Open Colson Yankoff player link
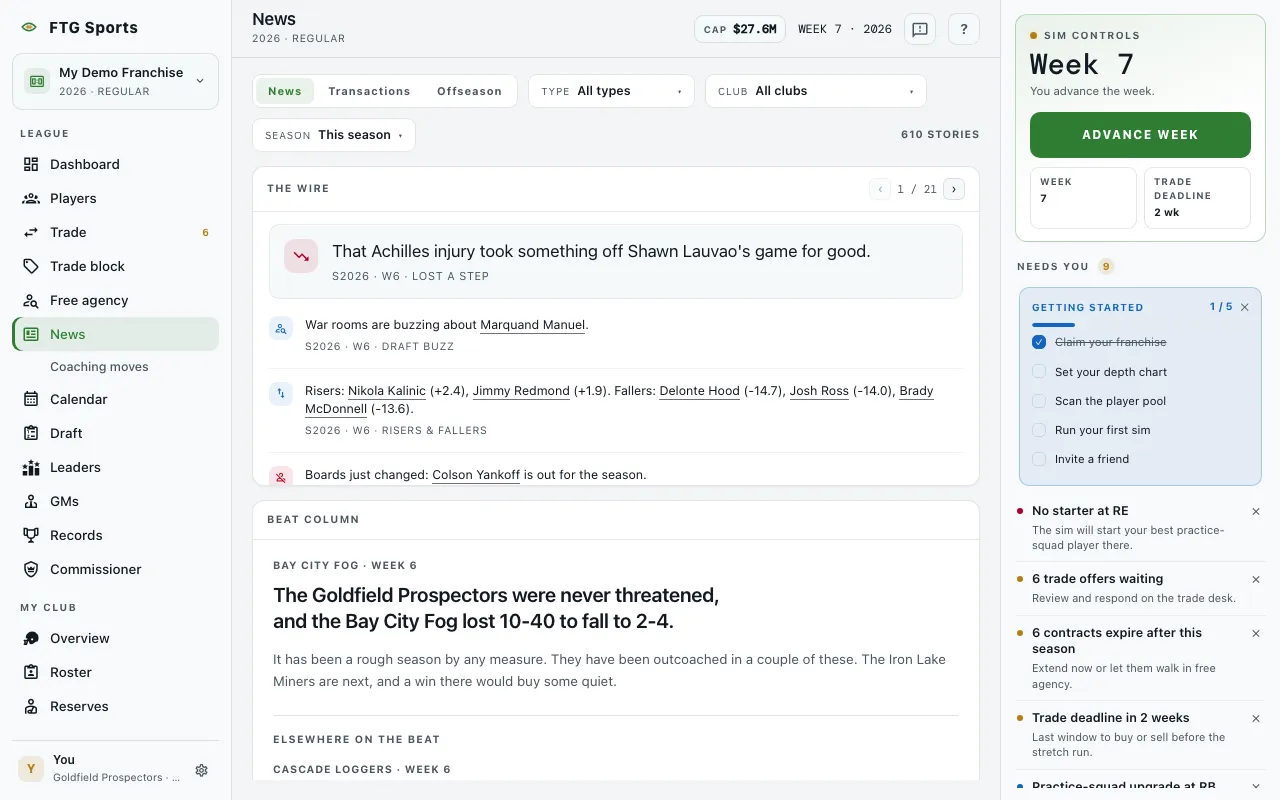This screenshot has height=800, width=1280. [476, 475]
